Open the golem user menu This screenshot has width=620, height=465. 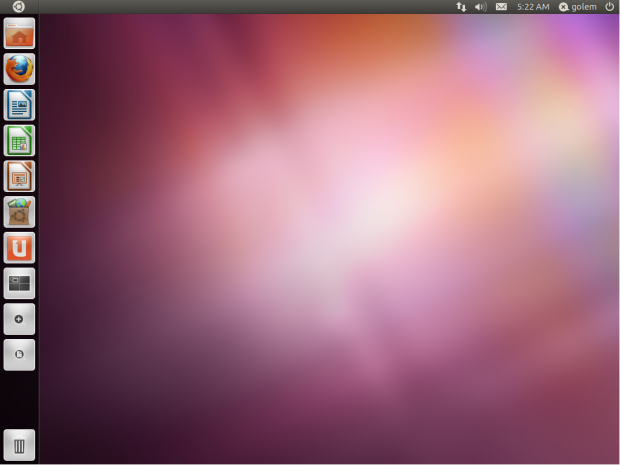578,7
